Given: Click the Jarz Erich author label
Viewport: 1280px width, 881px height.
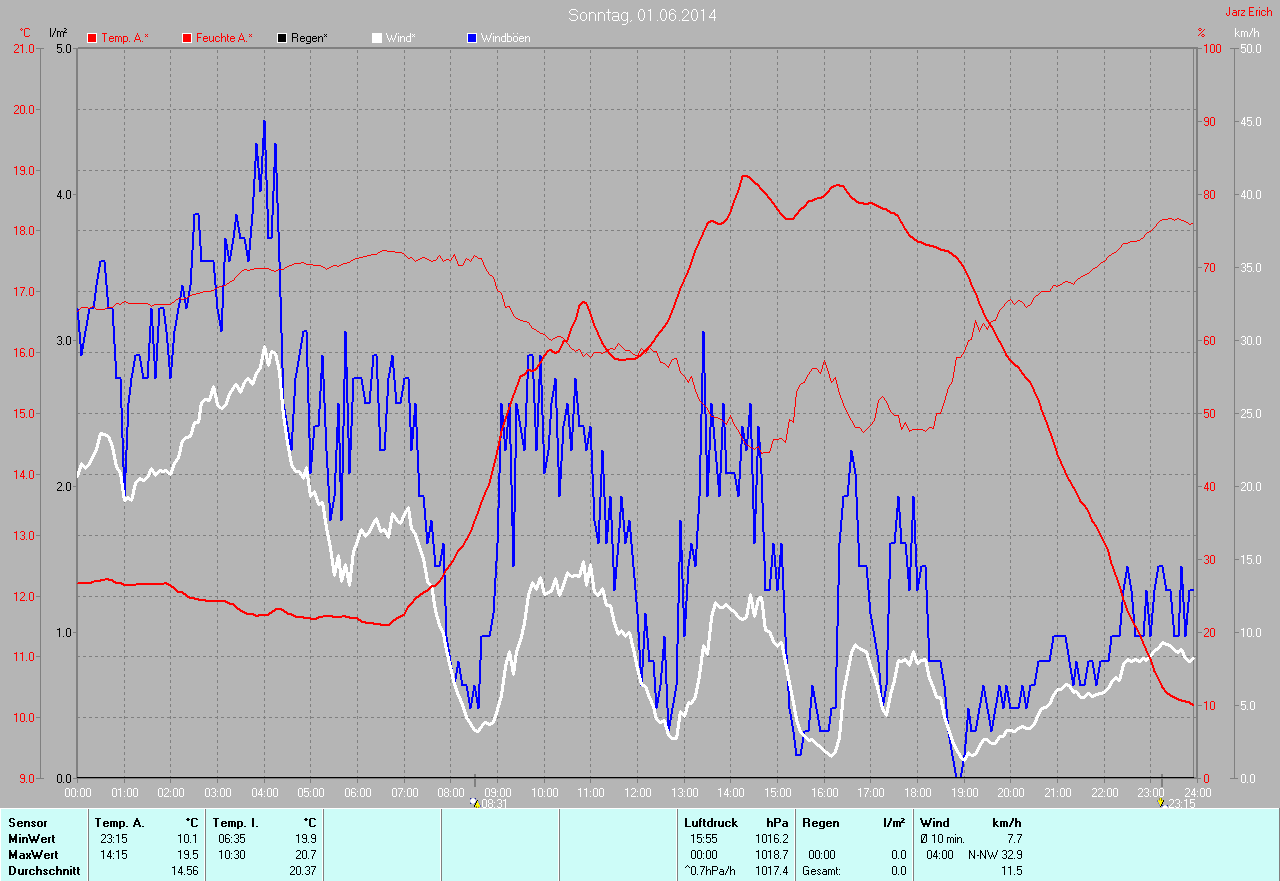Looking at the screenshot, I should (1249, 12).
